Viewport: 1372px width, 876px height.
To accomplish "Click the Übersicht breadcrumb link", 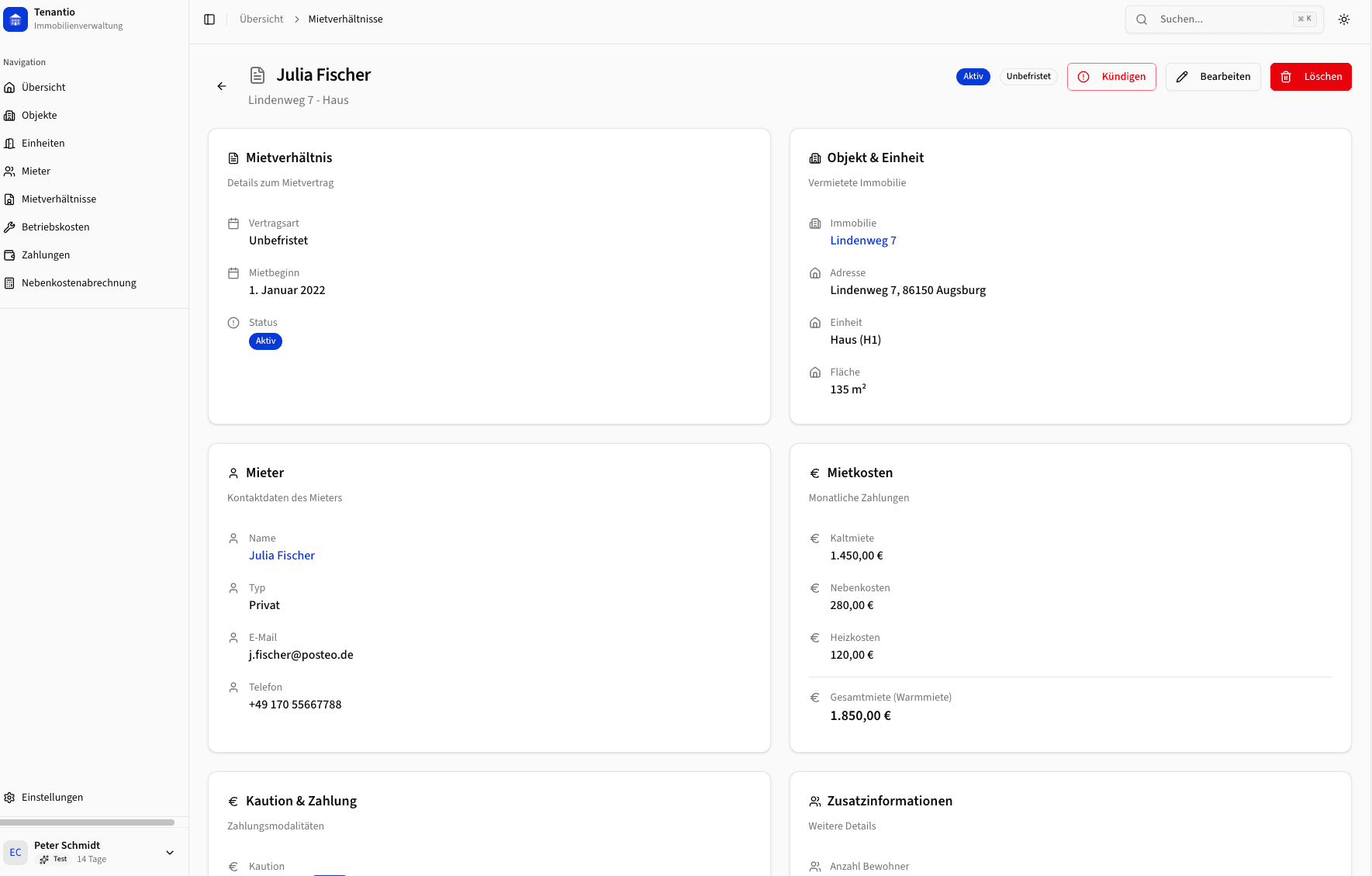I will point(261,19).
